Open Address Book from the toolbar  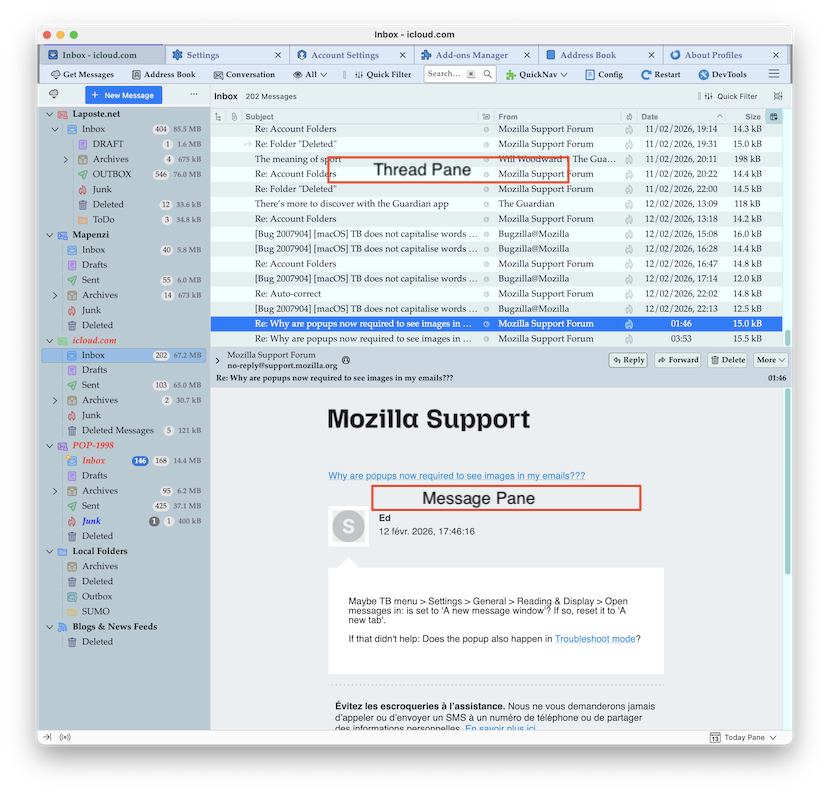(x=164, y=75)
